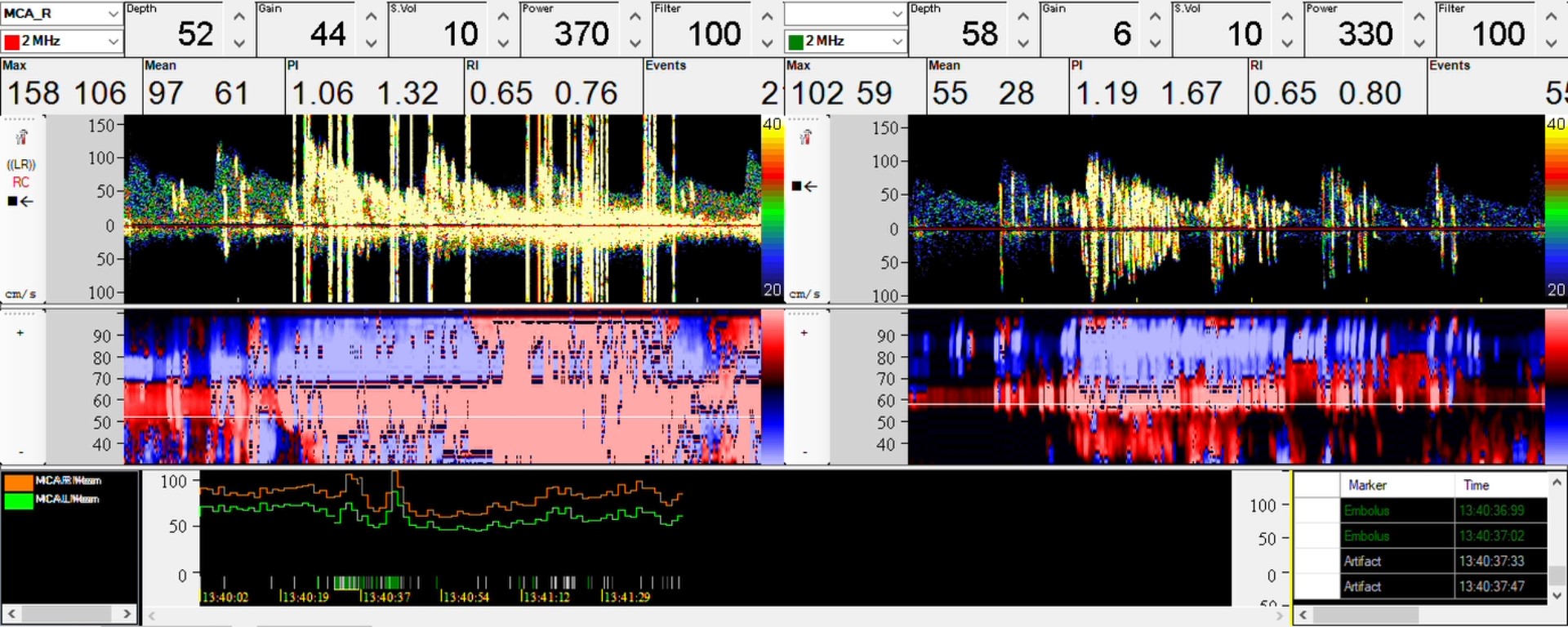Click right channel Max readout 102
The image size is (1568, 627).
pos(818,93)
